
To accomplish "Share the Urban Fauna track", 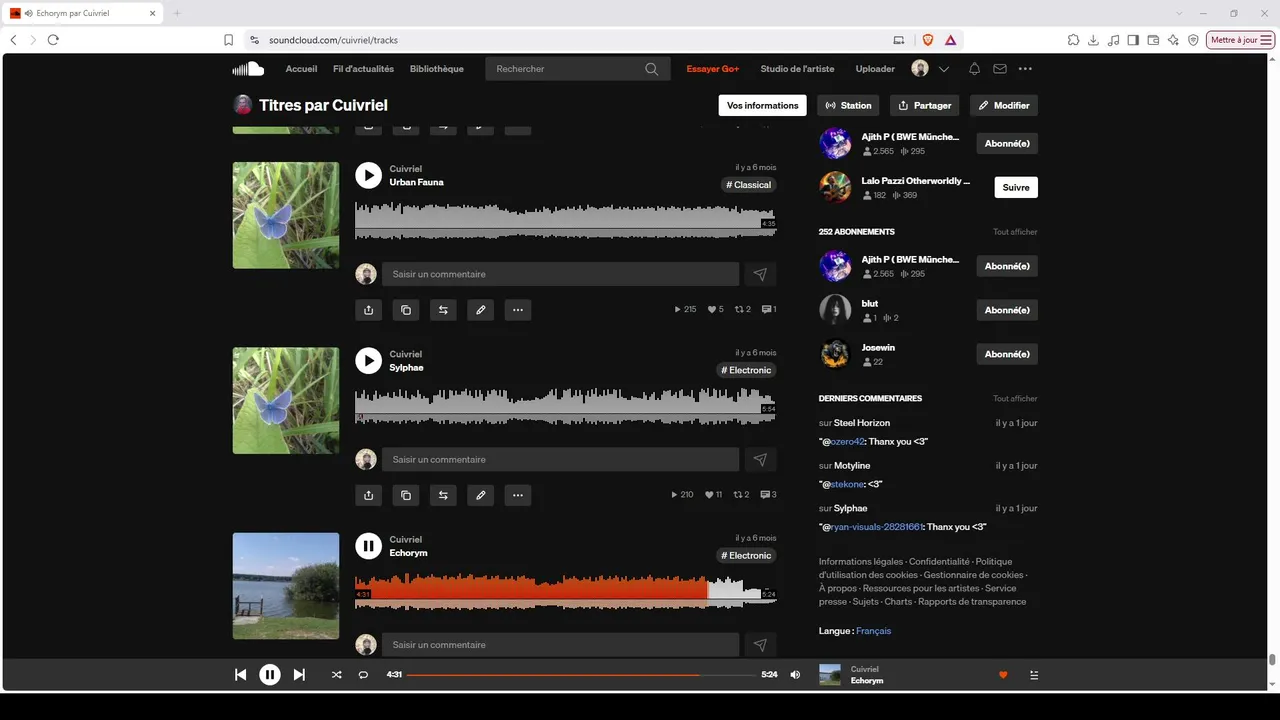I will [368, 310].
